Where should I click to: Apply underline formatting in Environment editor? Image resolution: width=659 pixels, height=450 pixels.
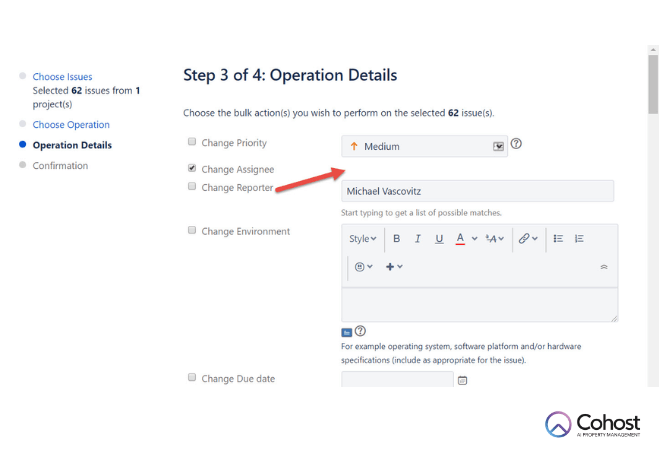tap(439, 239)
